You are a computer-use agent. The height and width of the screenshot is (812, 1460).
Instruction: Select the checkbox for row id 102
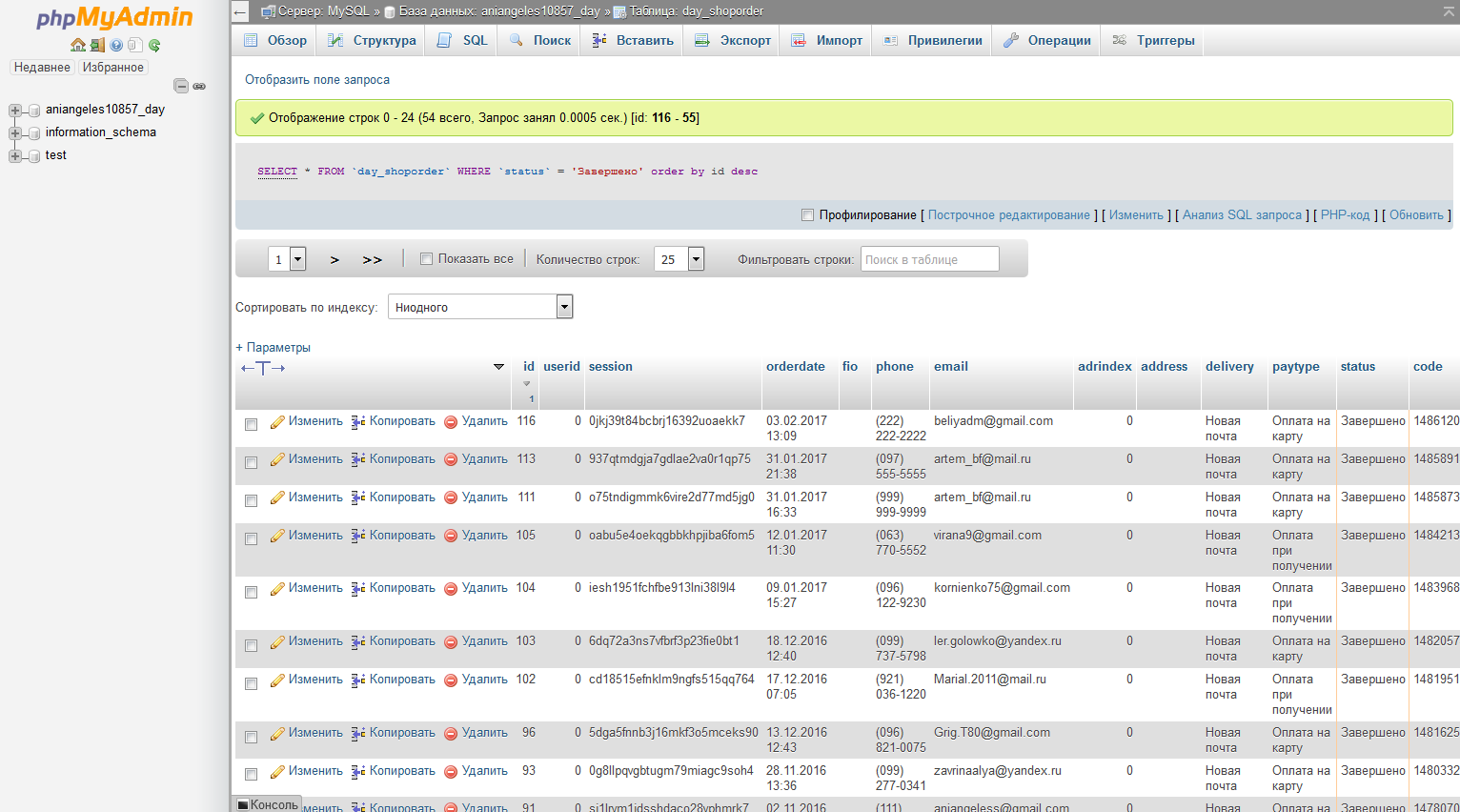coord(252,684)
